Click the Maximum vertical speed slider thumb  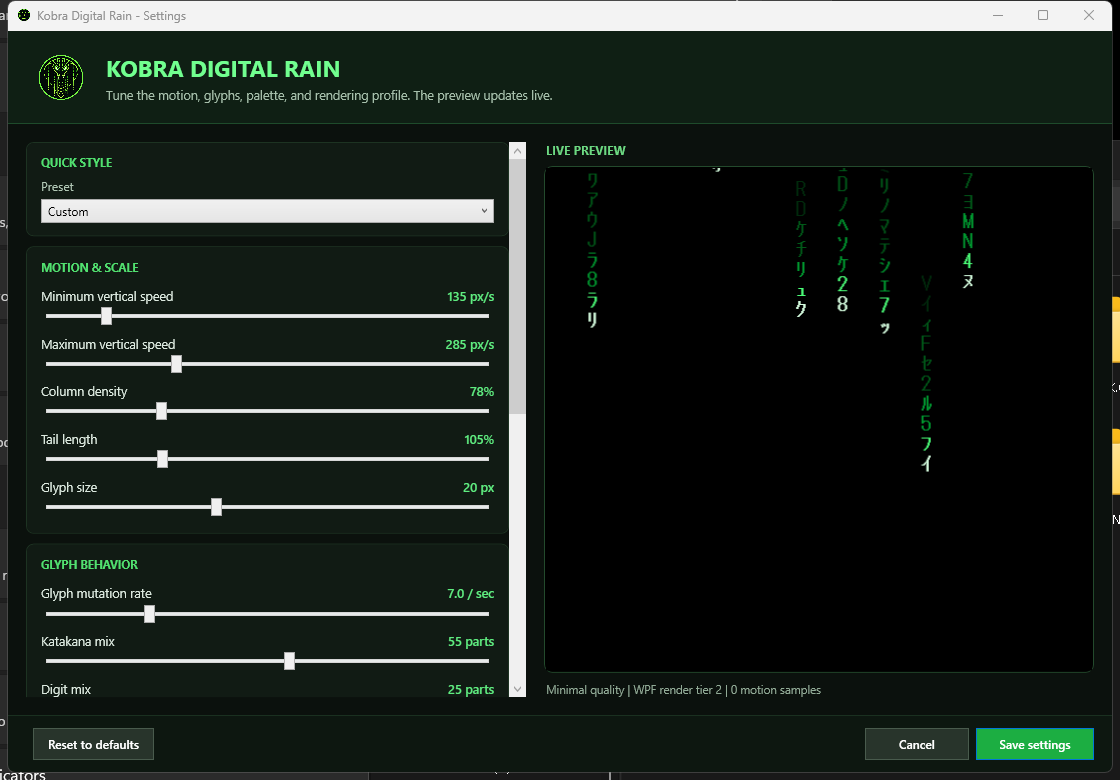pos(176,364)
